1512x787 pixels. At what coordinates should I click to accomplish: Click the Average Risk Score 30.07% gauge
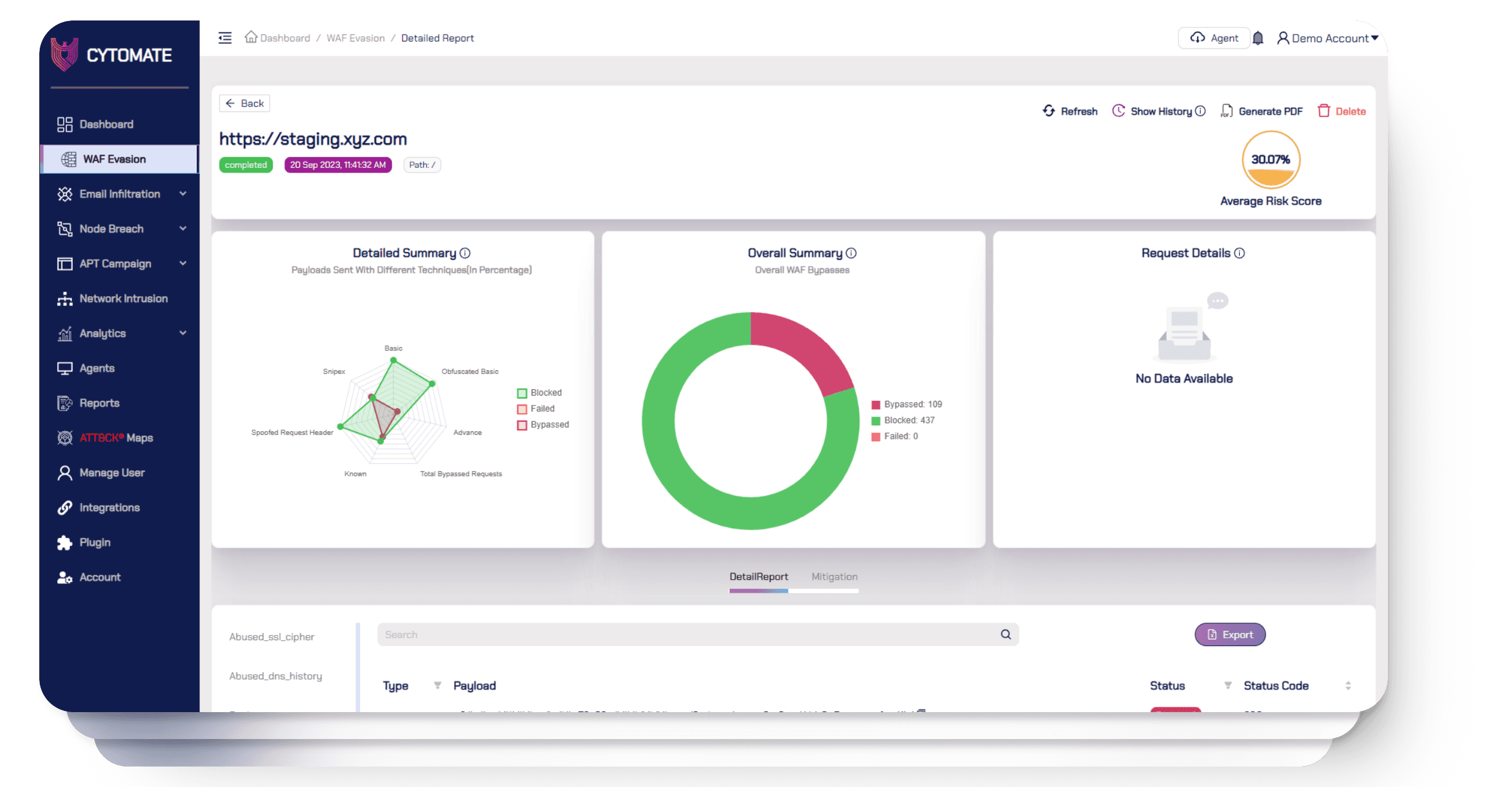pyautogui.click(x=1271, y=160)
